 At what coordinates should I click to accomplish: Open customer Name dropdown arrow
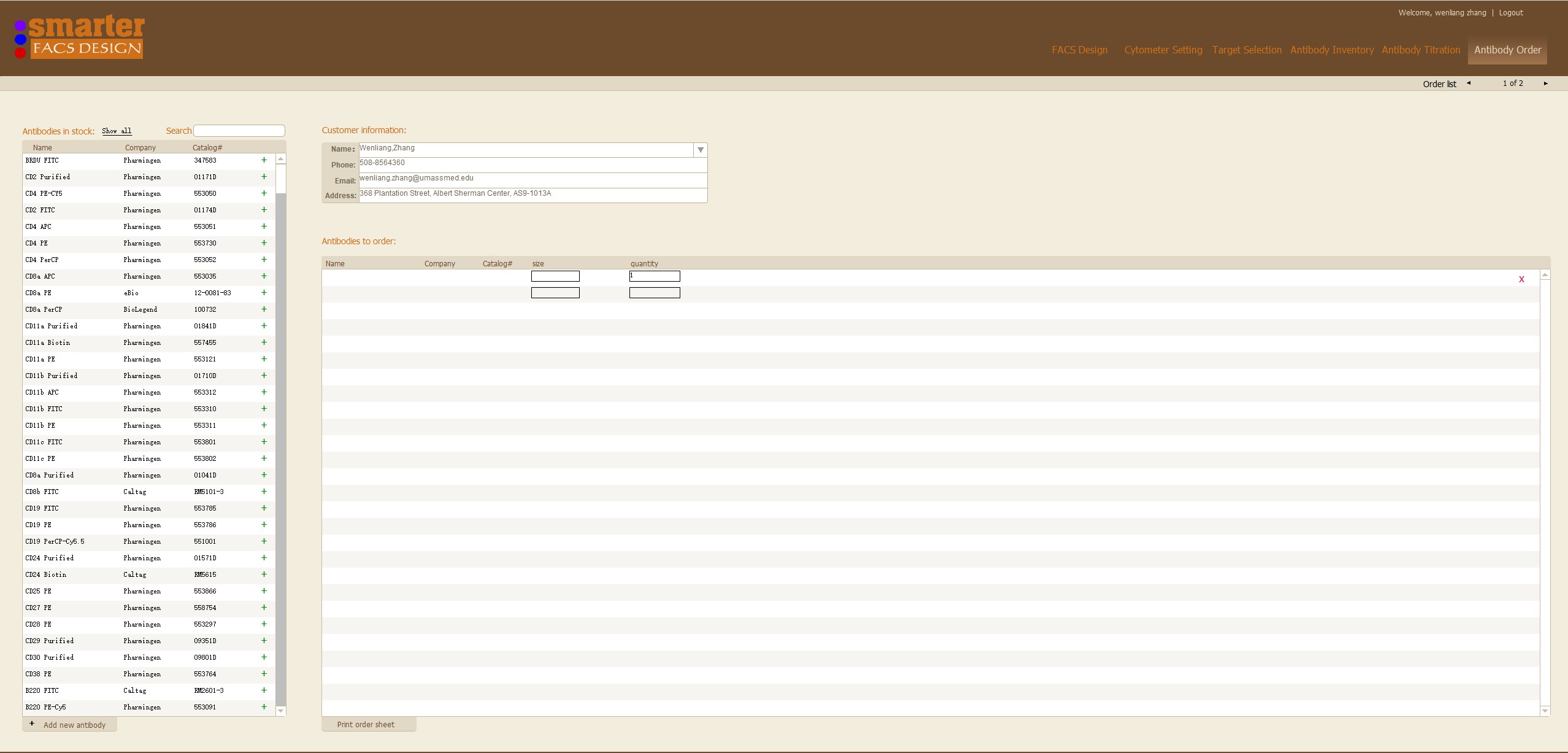coord(700,150)
